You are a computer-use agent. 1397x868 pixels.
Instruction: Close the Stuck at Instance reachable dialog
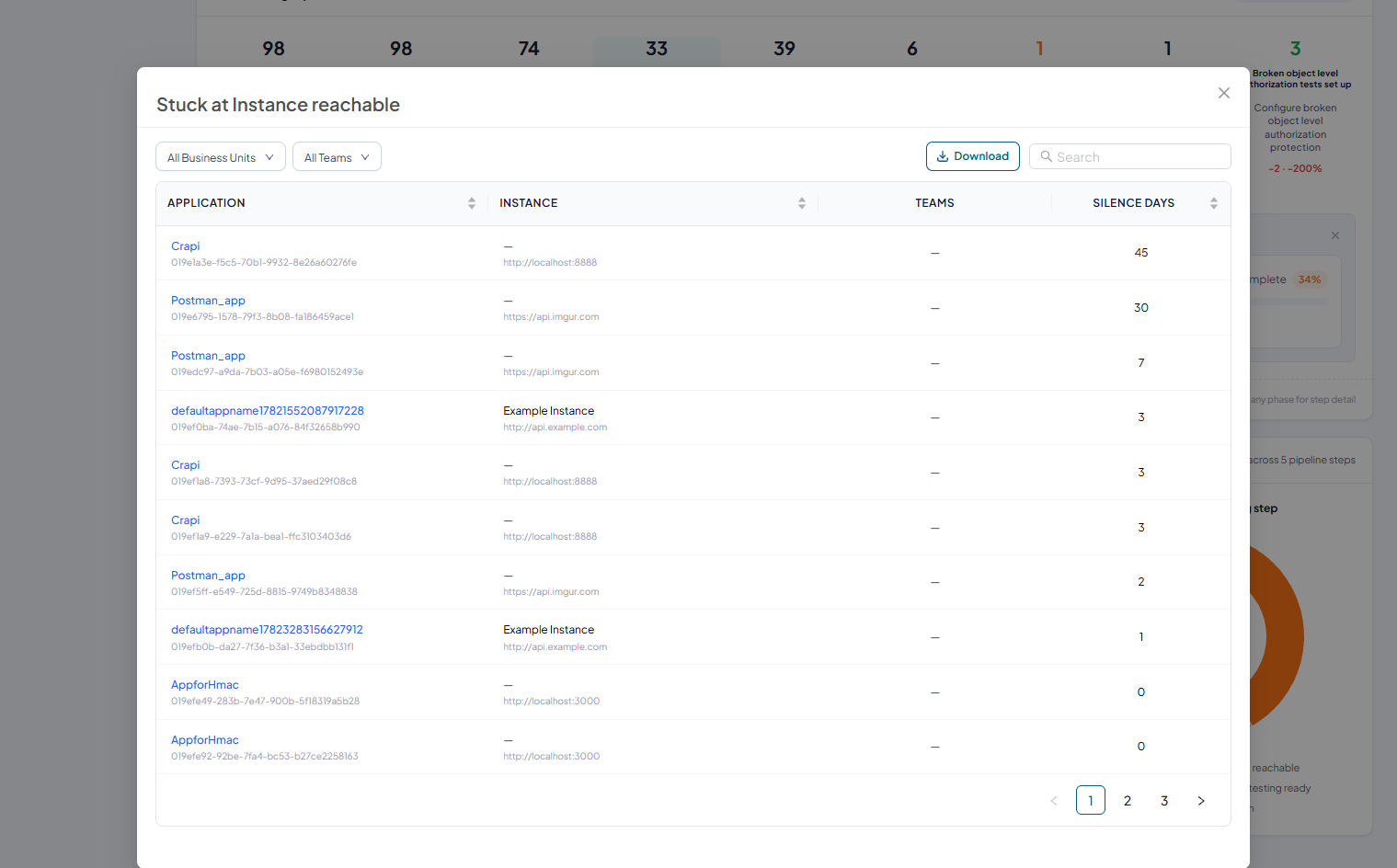point(1224,93)
